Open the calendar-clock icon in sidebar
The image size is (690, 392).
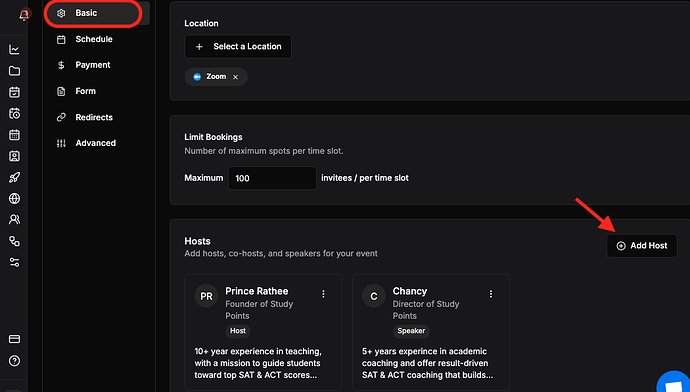14,114
